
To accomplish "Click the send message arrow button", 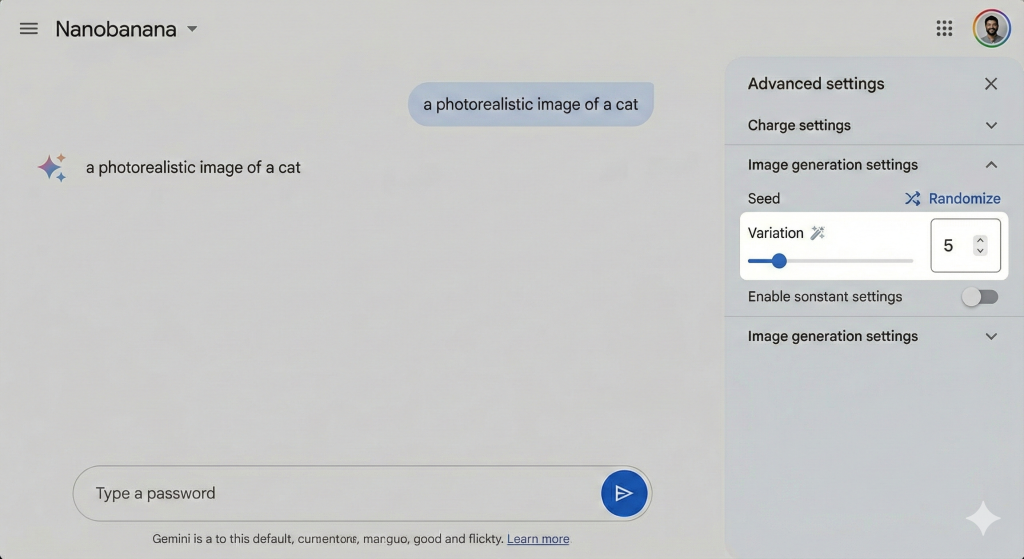I will tap(624, 493).
